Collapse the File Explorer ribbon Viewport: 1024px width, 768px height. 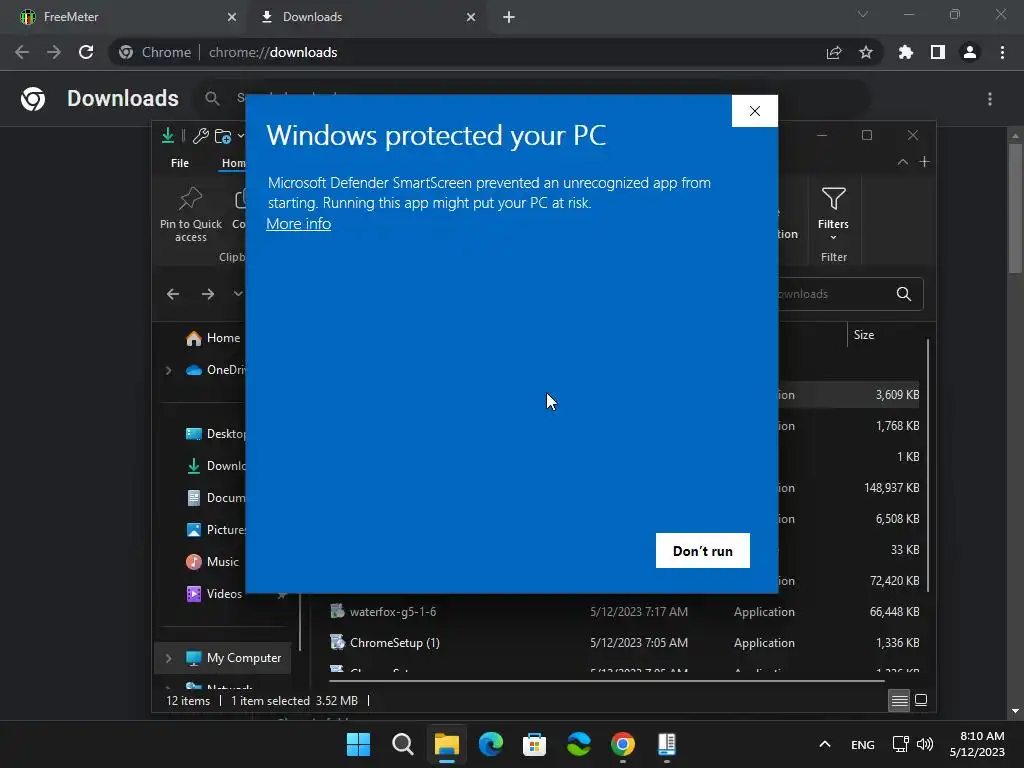(903, 162)
